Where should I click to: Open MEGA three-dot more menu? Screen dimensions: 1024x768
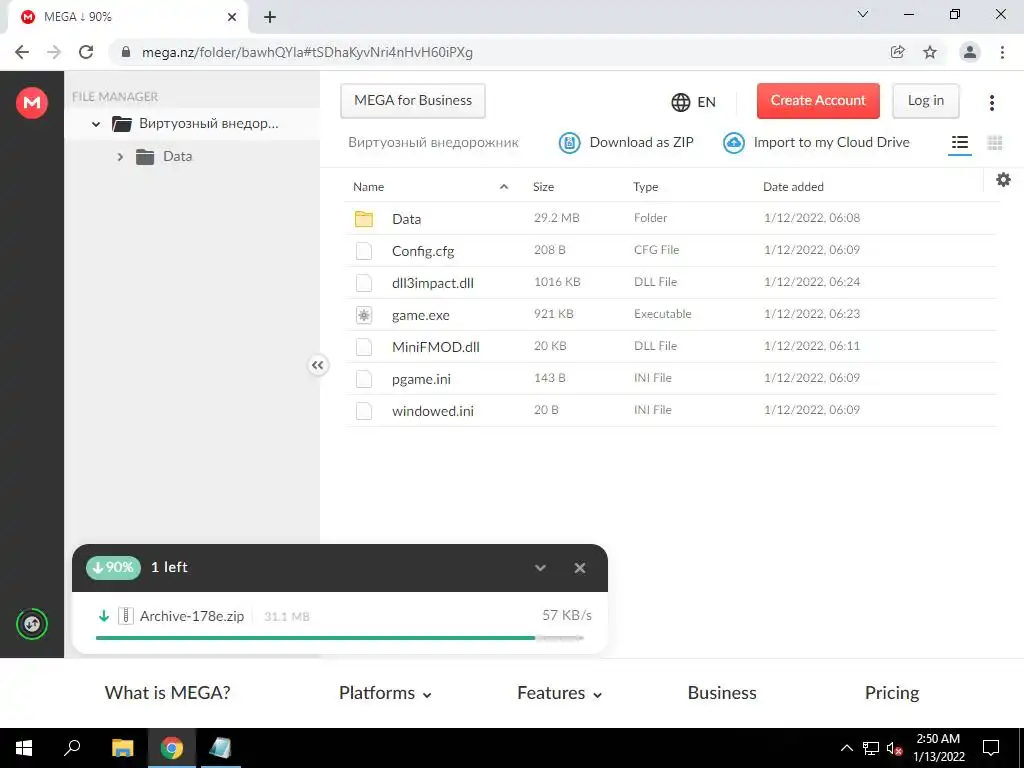991,103
